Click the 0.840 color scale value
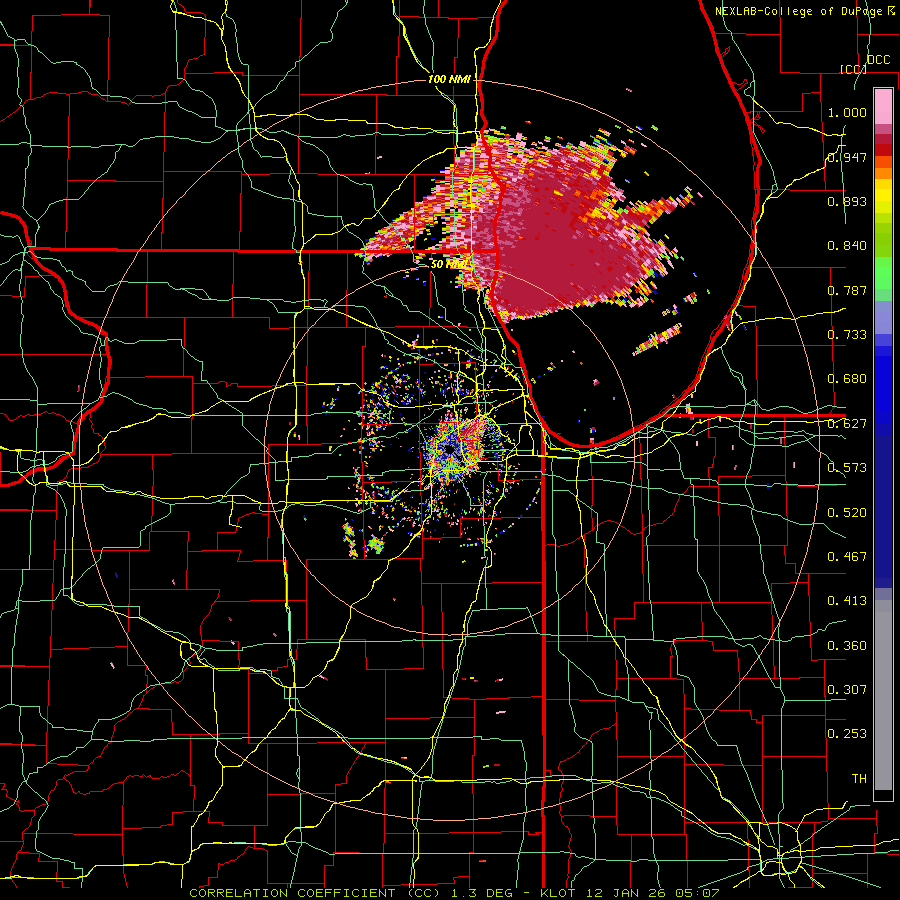This screenshot has height=900, width=900. click(847, 246)
